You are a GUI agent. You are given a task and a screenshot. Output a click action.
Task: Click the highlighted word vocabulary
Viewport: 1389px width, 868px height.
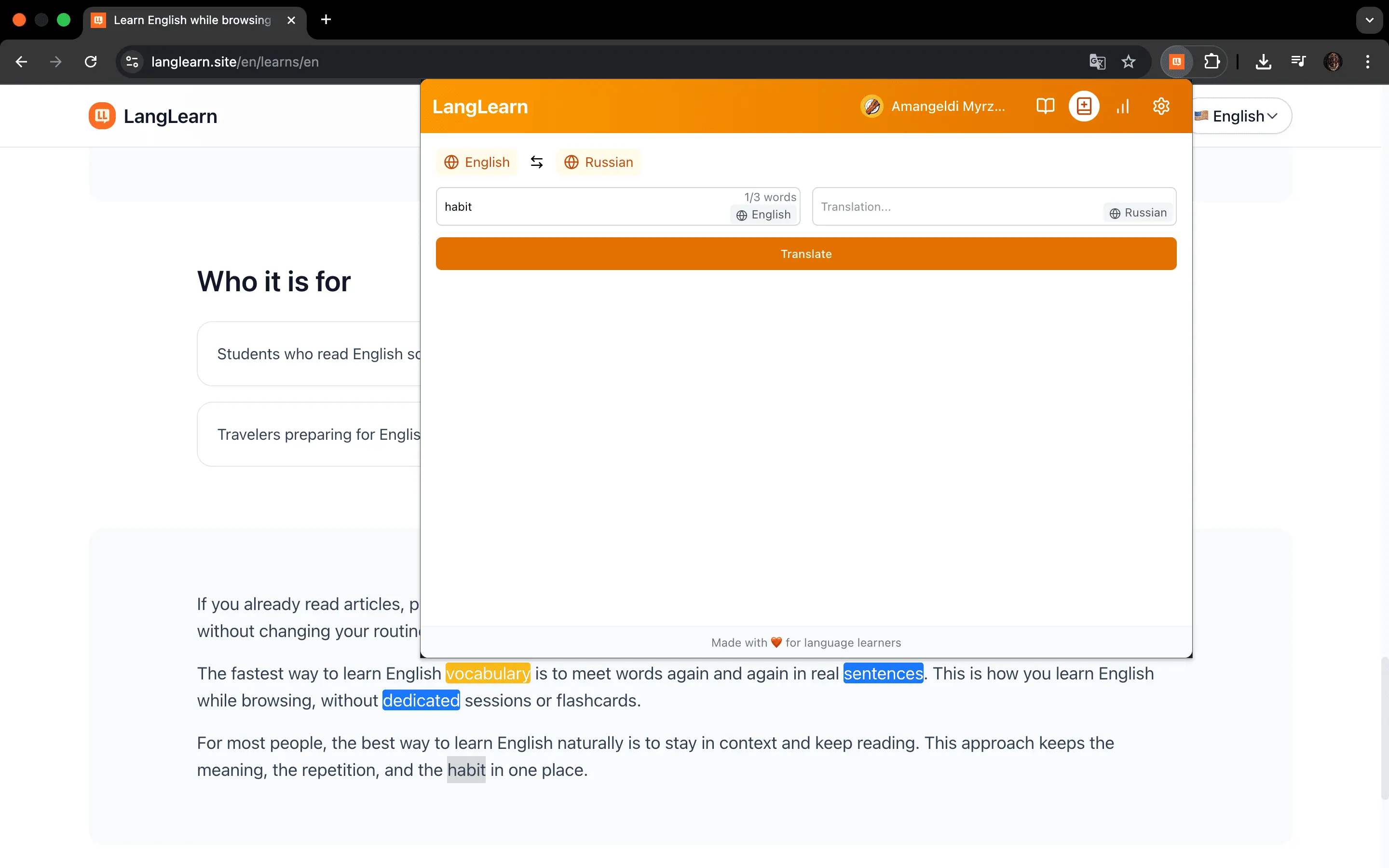click(x=488, y=673)
